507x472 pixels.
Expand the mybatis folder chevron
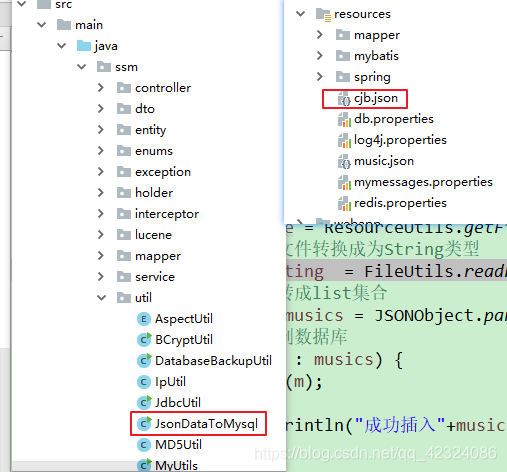pyautogui.click(x=320, y=56)
